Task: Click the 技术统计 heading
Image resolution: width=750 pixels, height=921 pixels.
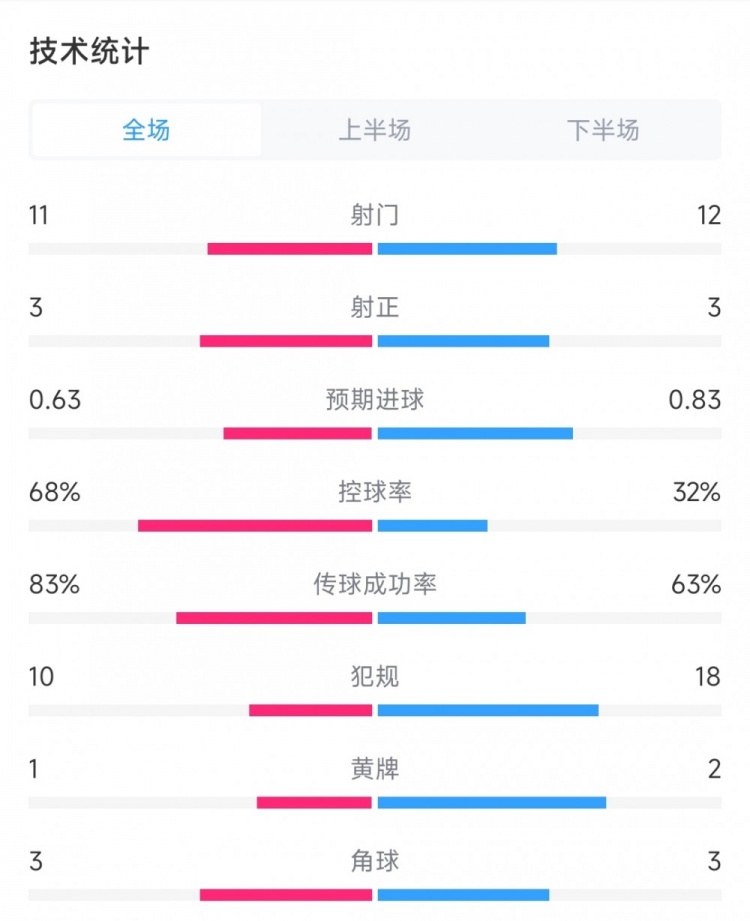Action: tap(90, 52)
